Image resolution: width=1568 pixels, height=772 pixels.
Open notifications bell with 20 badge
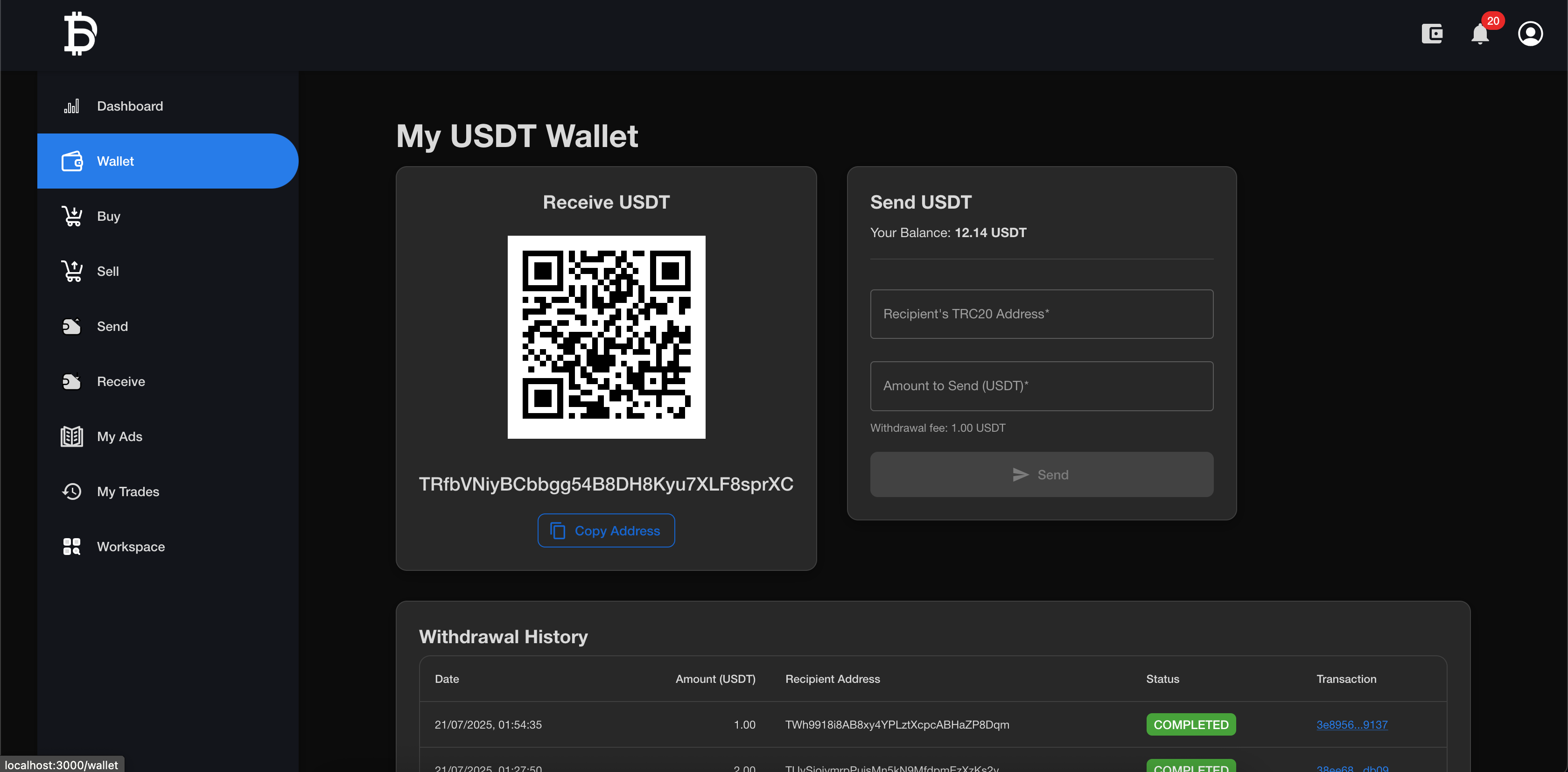1480,34
